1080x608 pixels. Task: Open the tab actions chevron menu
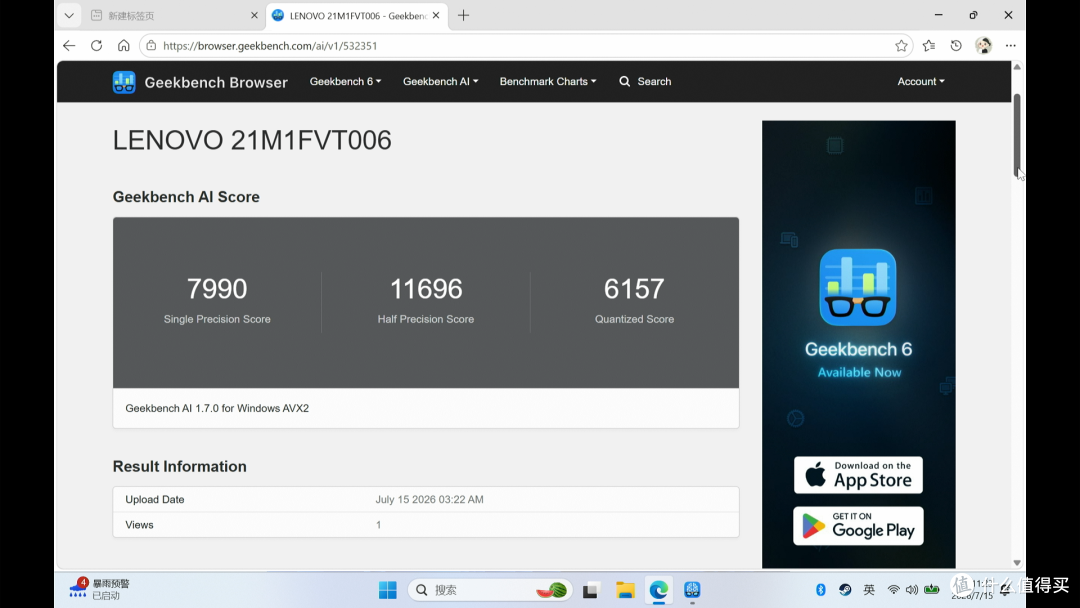(69, 15)
